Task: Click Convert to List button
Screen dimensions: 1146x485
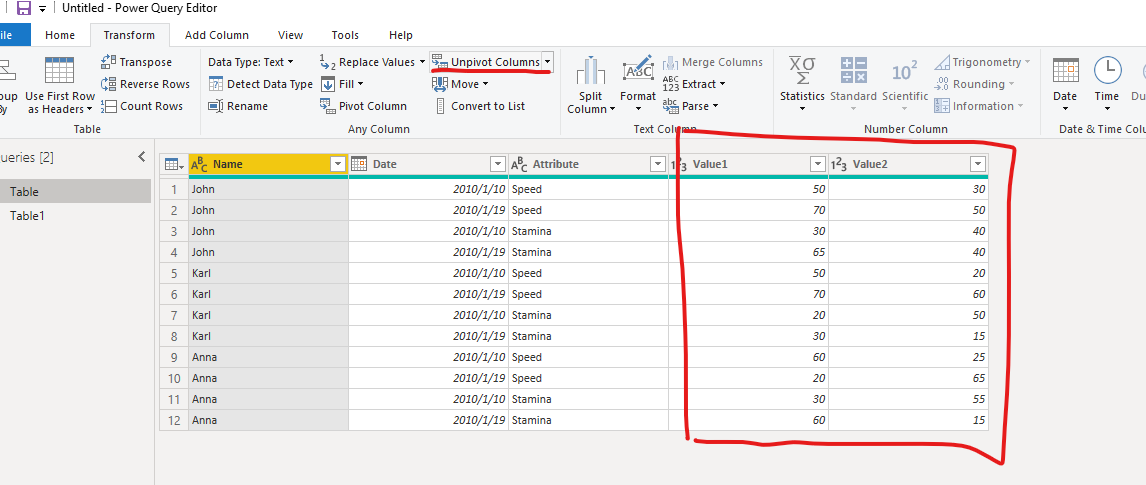Action: [x=479, y=106]
